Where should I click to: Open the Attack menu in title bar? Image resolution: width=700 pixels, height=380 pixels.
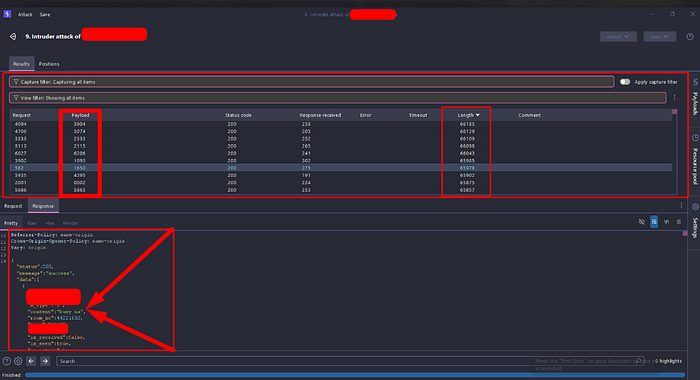(x=25, y=14)
